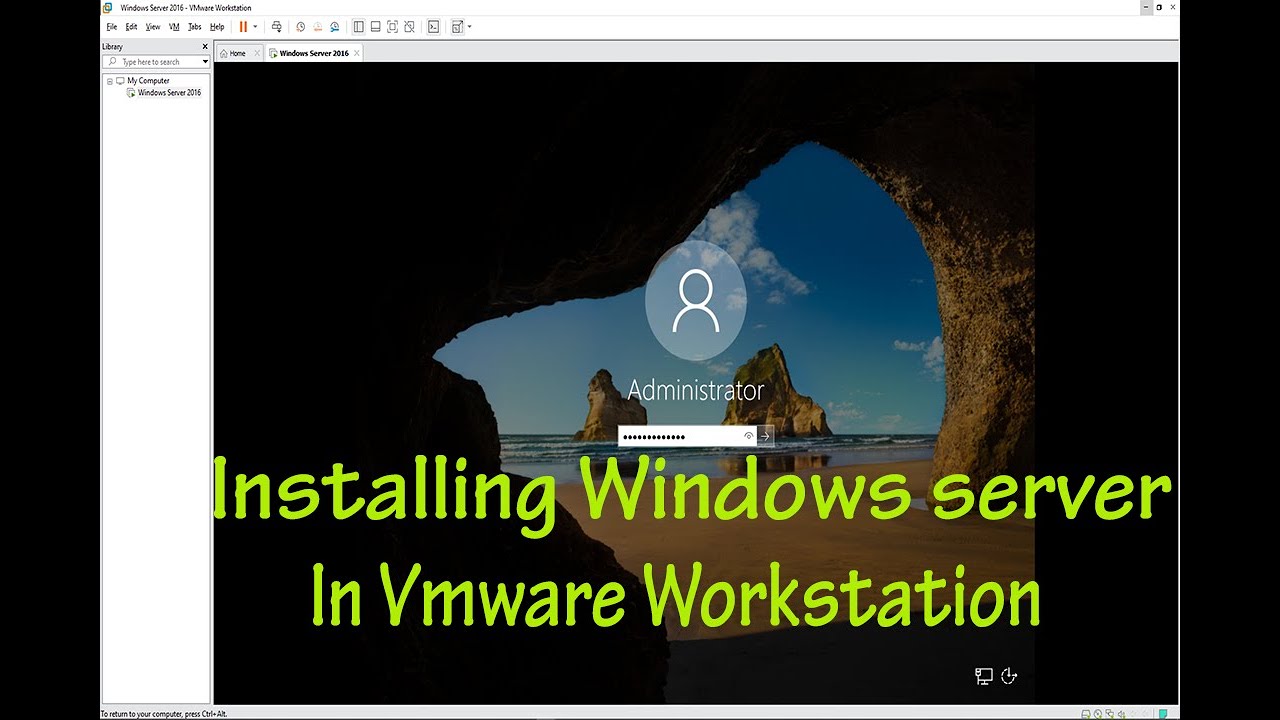
Task: Toggle password reveal eye icon
Action: point(749,436)
